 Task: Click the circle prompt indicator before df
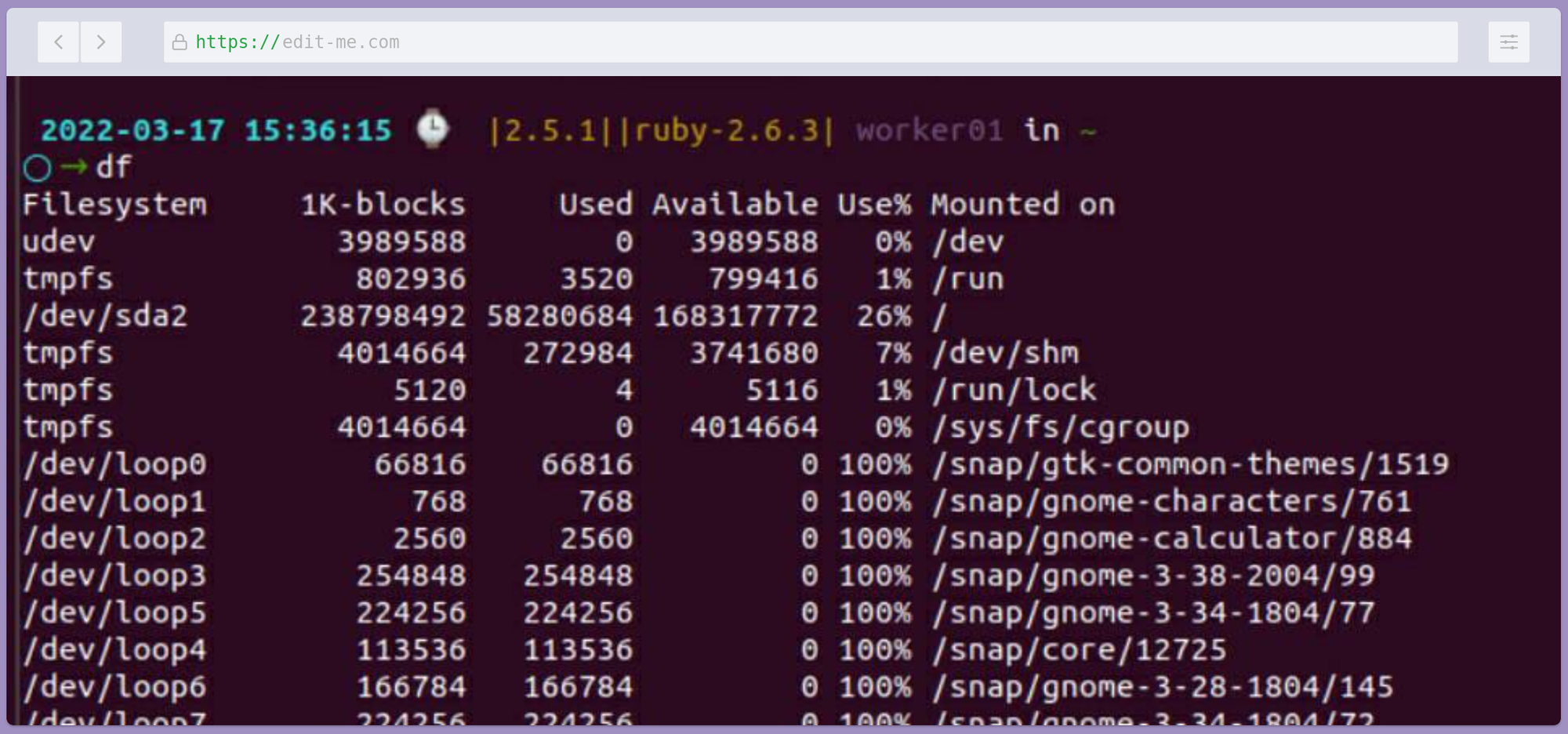(x=38, y=168)
